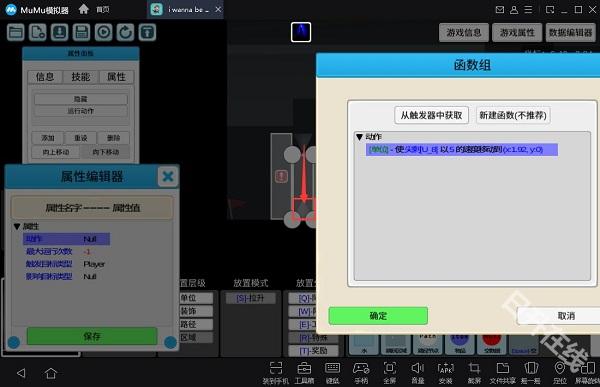600x387 pixels.
Task: Select the 区域 placement layer option
Action: 196,337
